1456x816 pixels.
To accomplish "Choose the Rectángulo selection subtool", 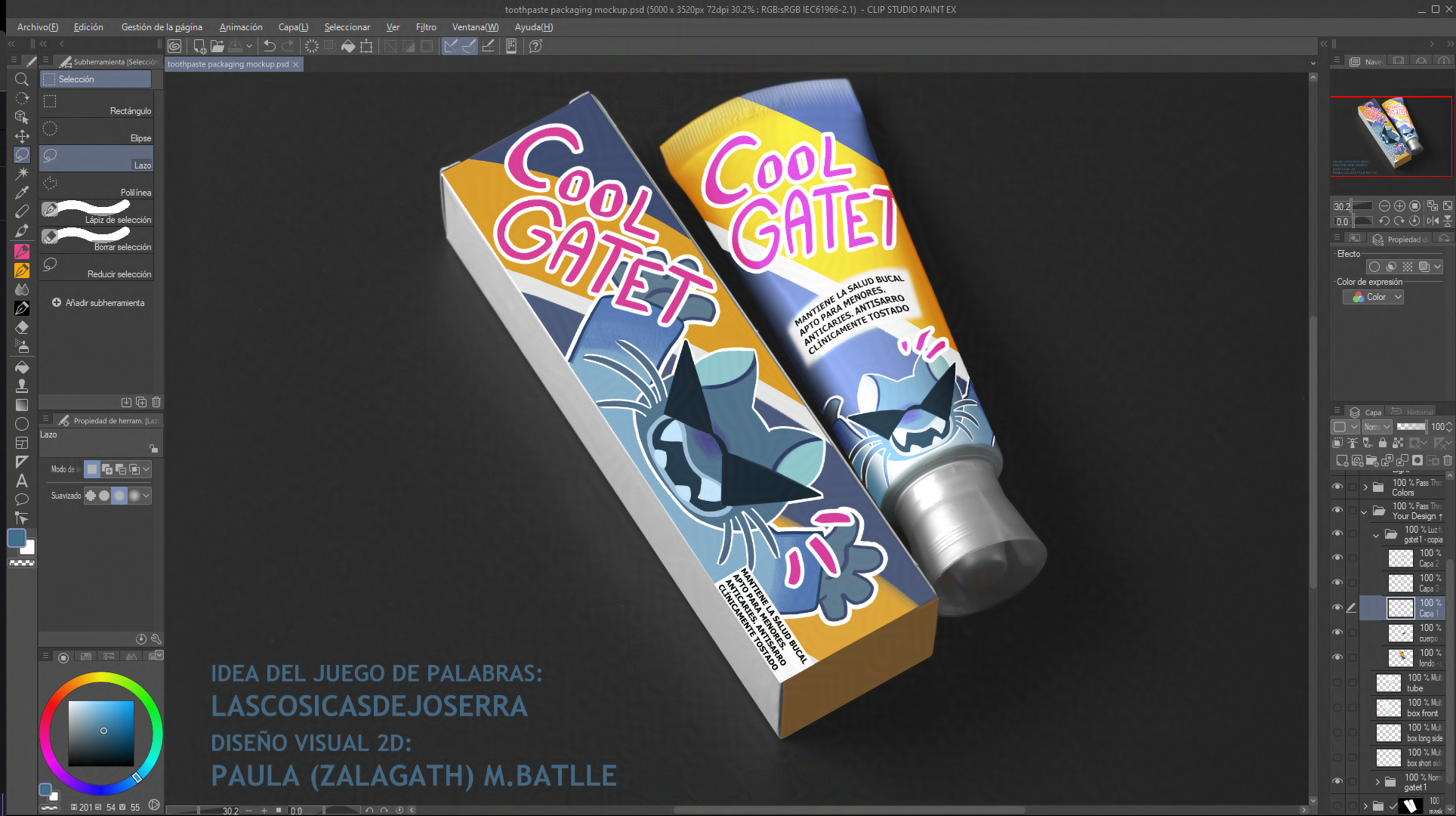I will (x=97, y=105).
